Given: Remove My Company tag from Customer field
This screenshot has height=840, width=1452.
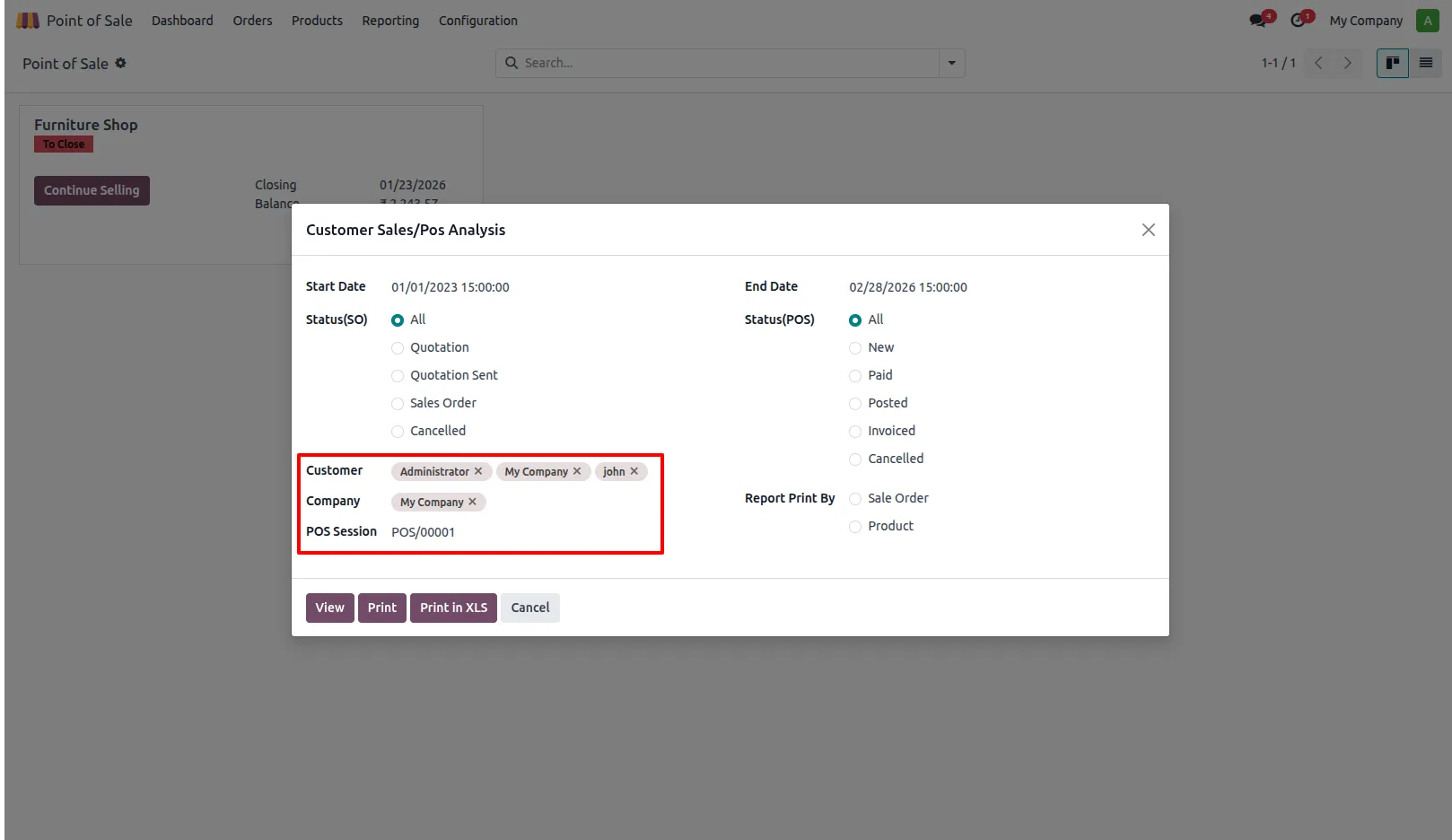Looking at the screenshot, I should click(x=577, y=471).
